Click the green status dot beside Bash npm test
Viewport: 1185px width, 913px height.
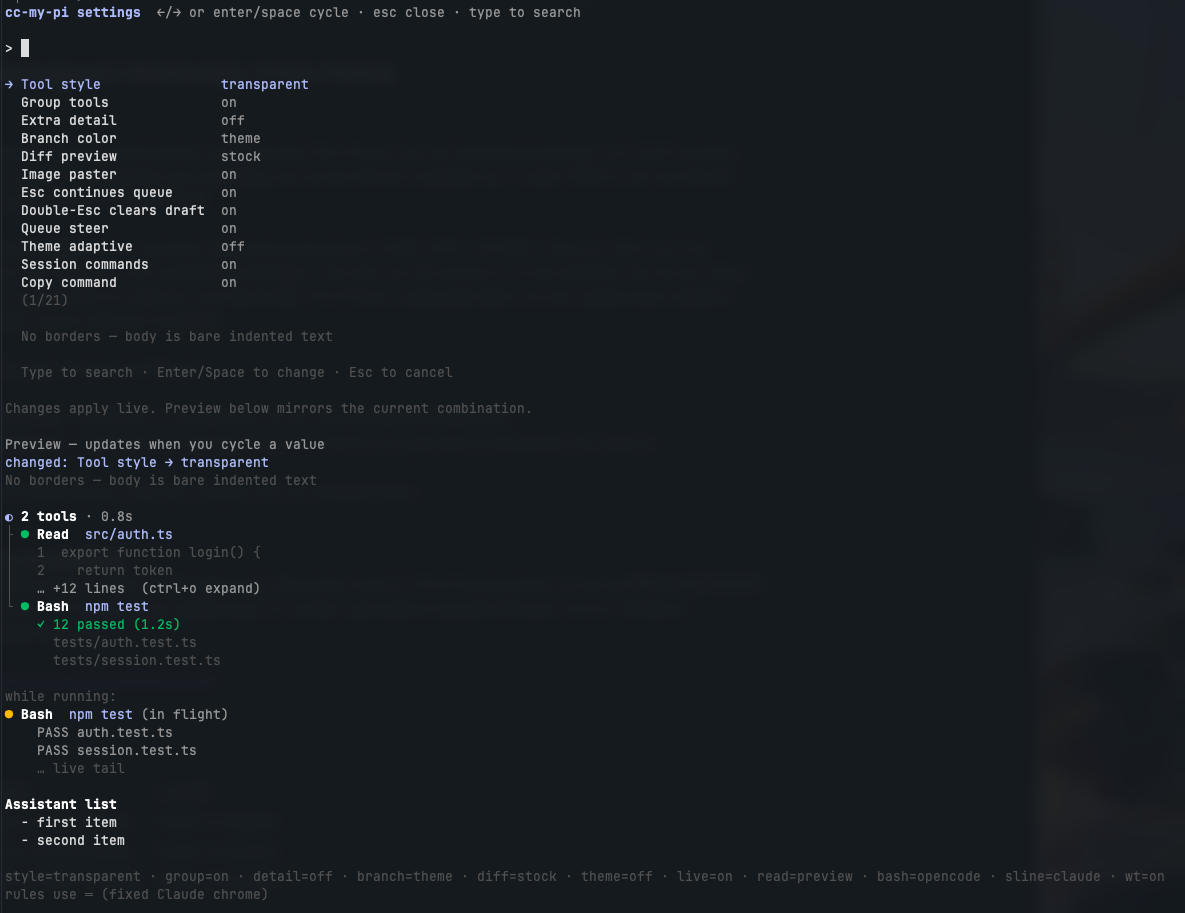[25, 606]
